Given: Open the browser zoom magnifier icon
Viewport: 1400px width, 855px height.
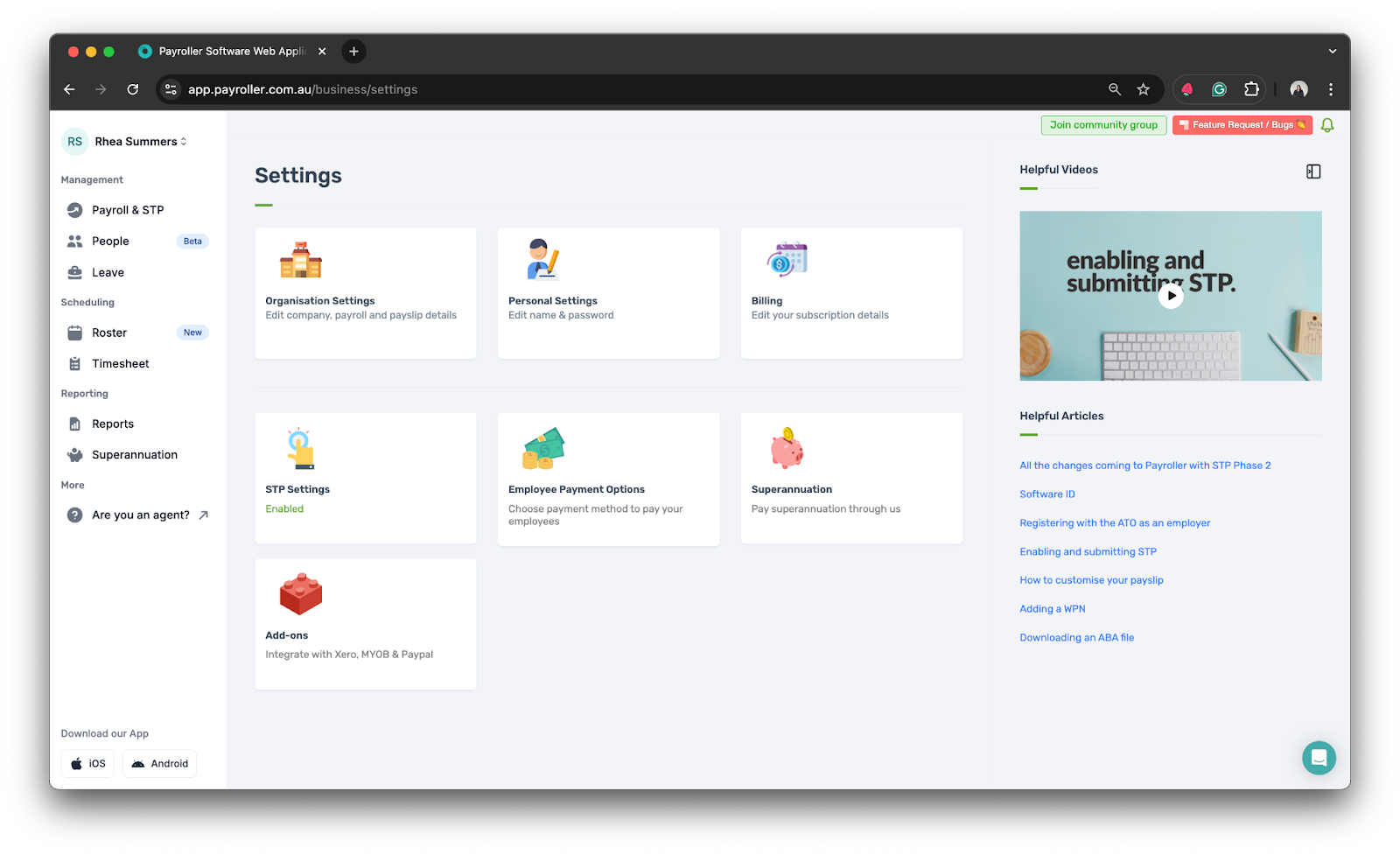Looking at the screenshot, I should 1115,89.
